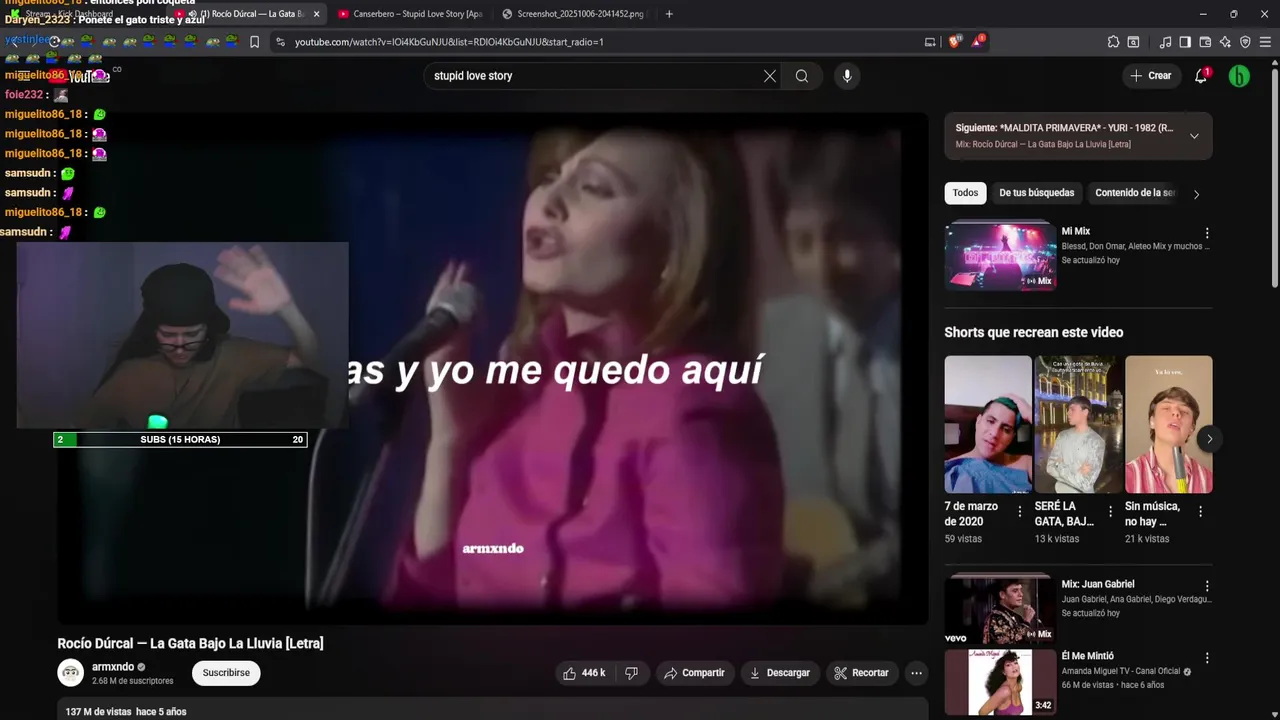Open options menu for Mi Mix

click(x=1207, y=233)
